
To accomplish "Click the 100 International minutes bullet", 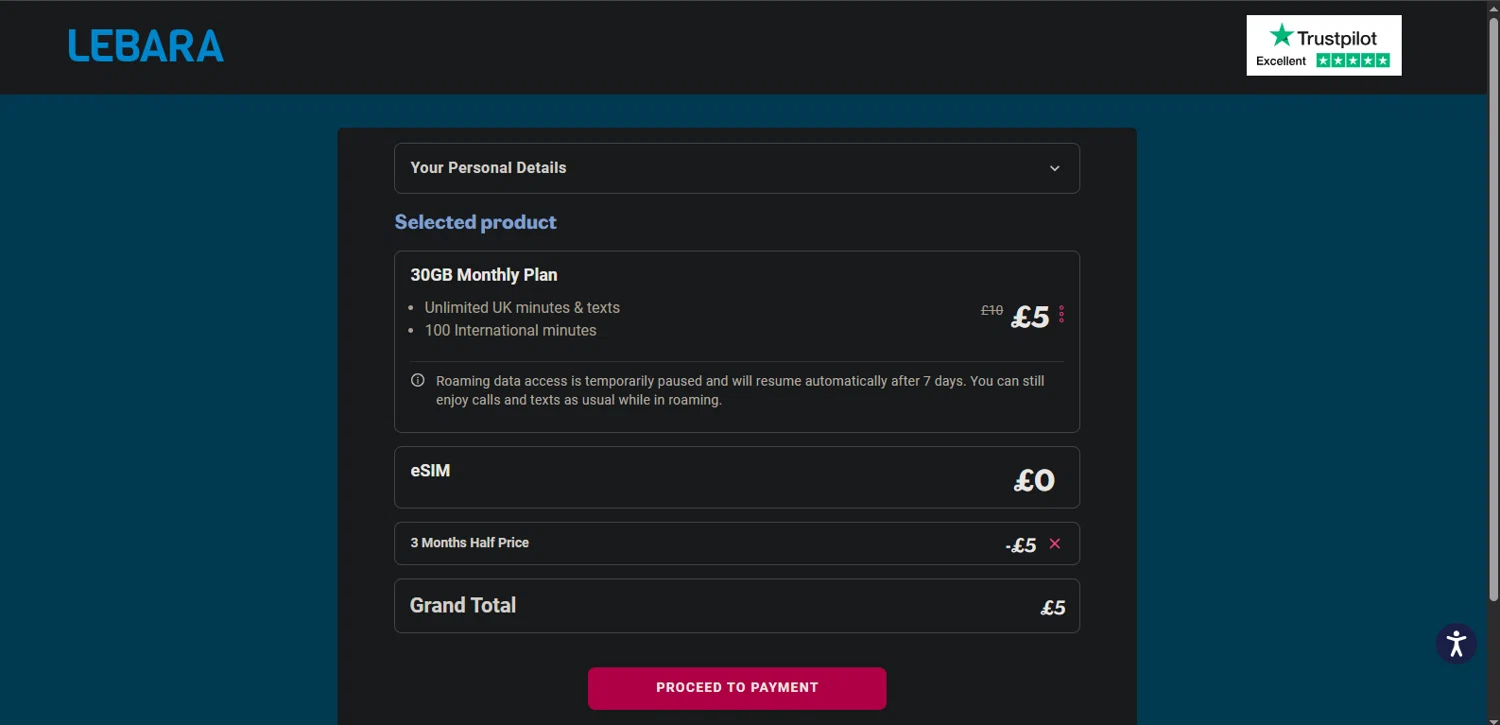I will coord(510,331).
